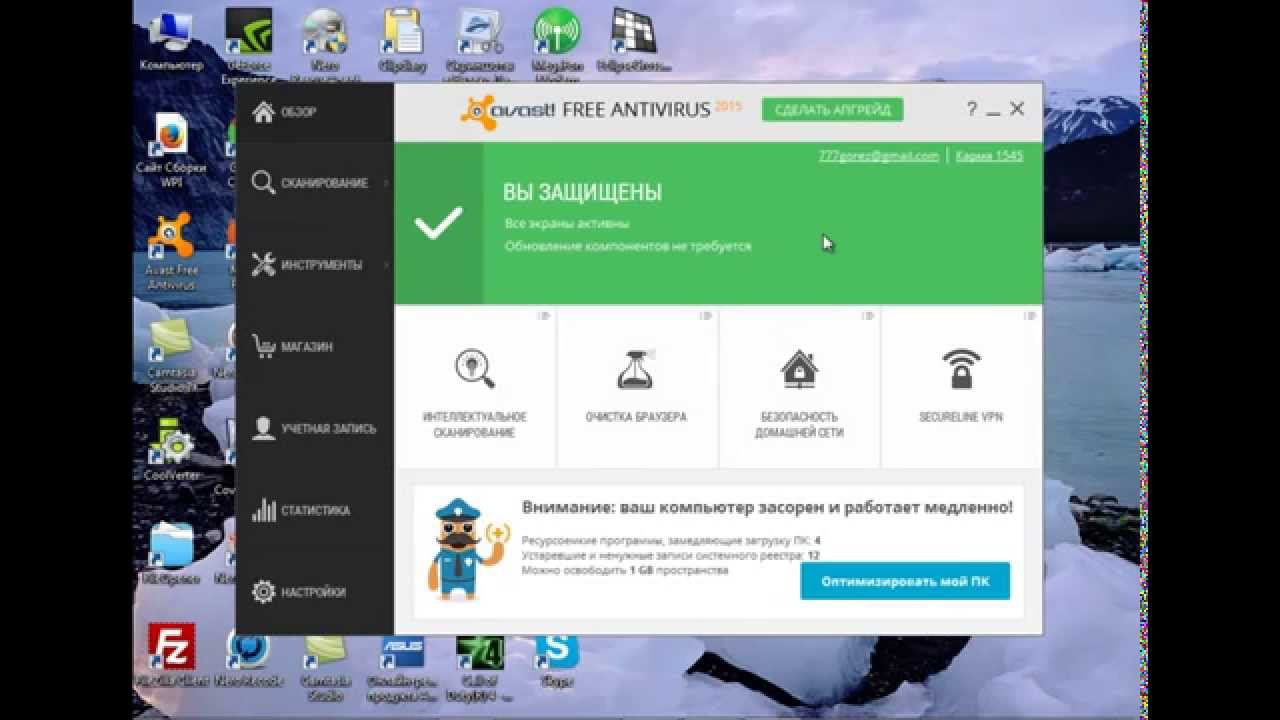Click Все экраны активны status line
Image resolution: width=1280 pixels, height=720 pixels.
[567, 224]
